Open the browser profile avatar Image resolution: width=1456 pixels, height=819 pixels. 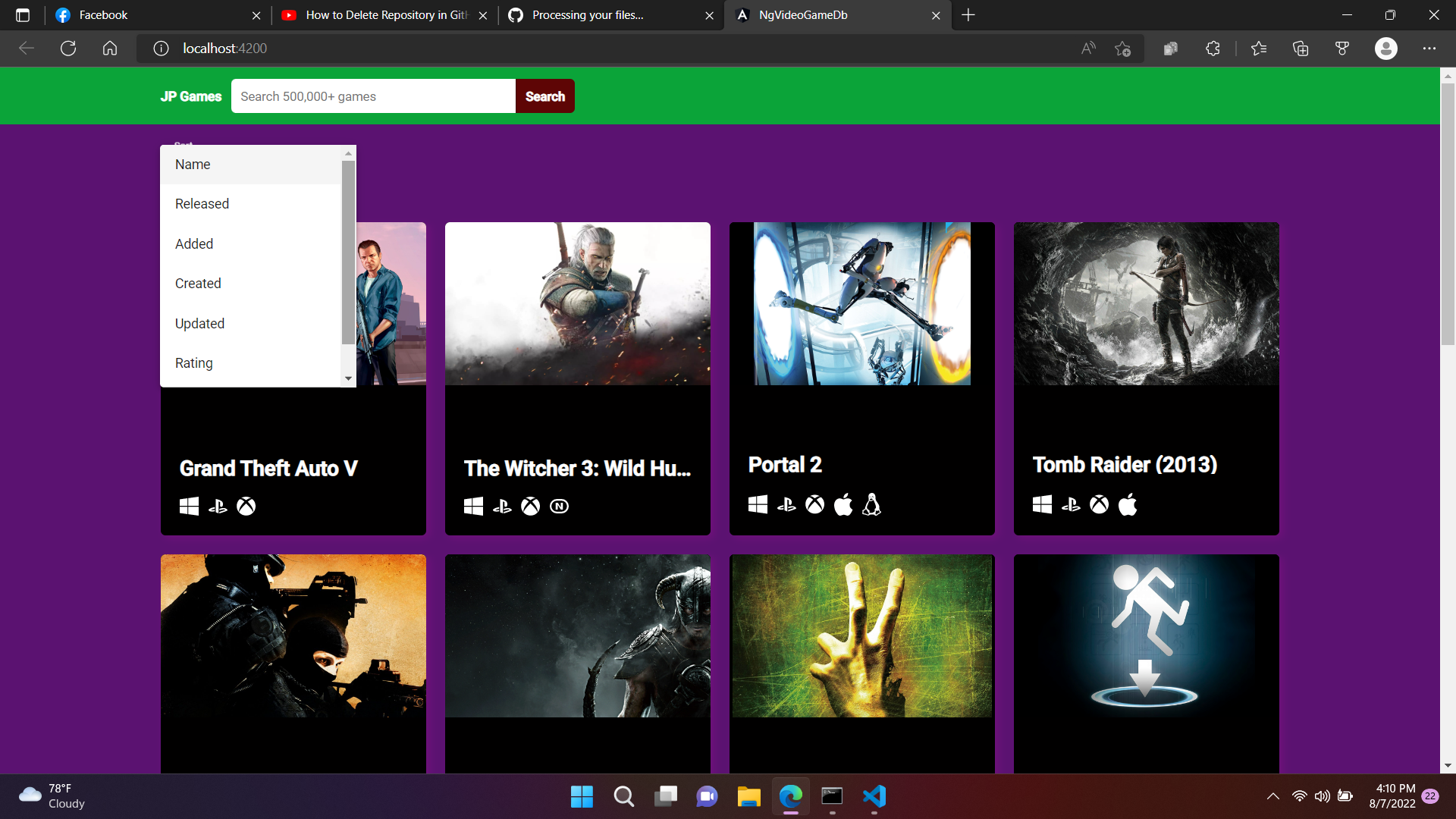(x=1386, y=49)
